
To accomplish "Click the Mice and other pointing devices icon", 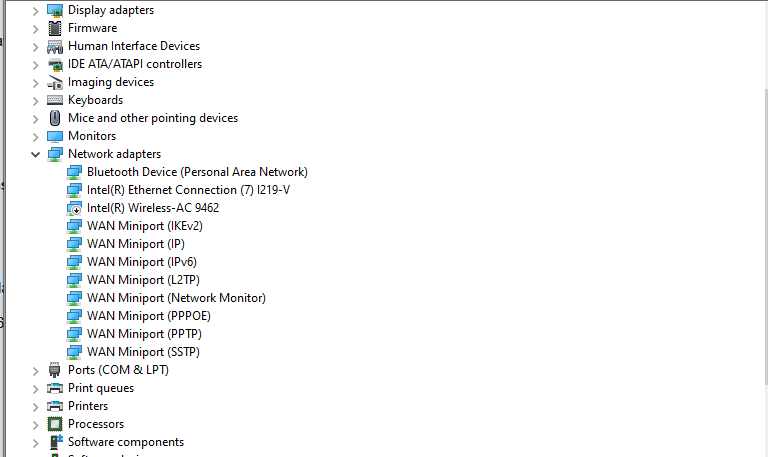I will pos(55,118).
